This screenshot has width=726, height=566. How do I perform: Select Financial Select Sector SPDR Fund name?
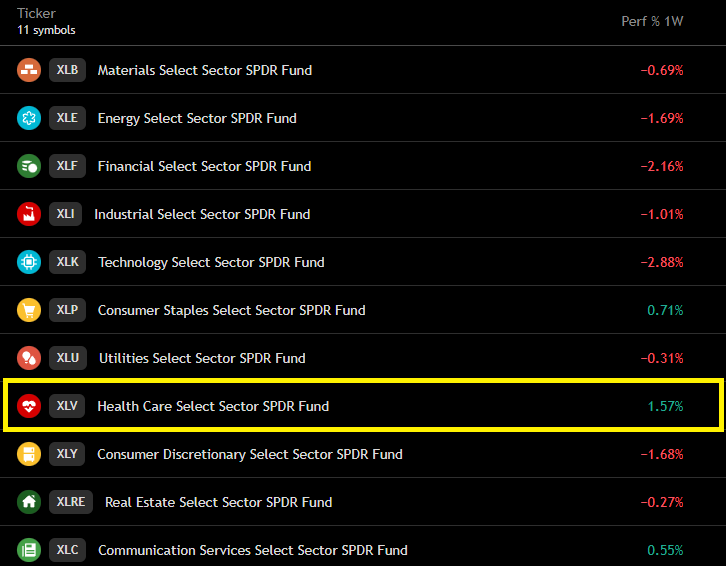coord(204,166)
